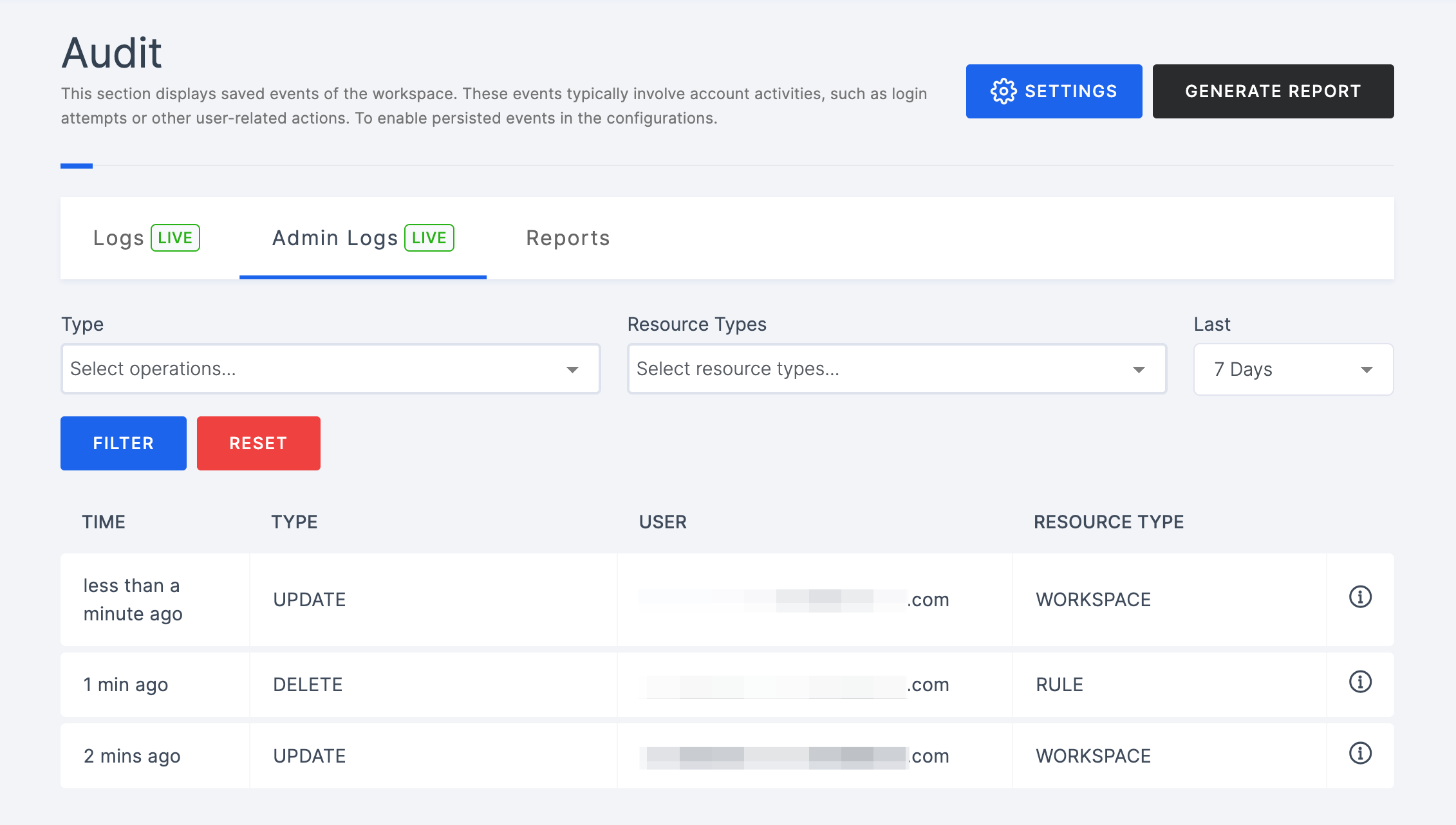Click the info icon on RULE row

point(1361,684)
